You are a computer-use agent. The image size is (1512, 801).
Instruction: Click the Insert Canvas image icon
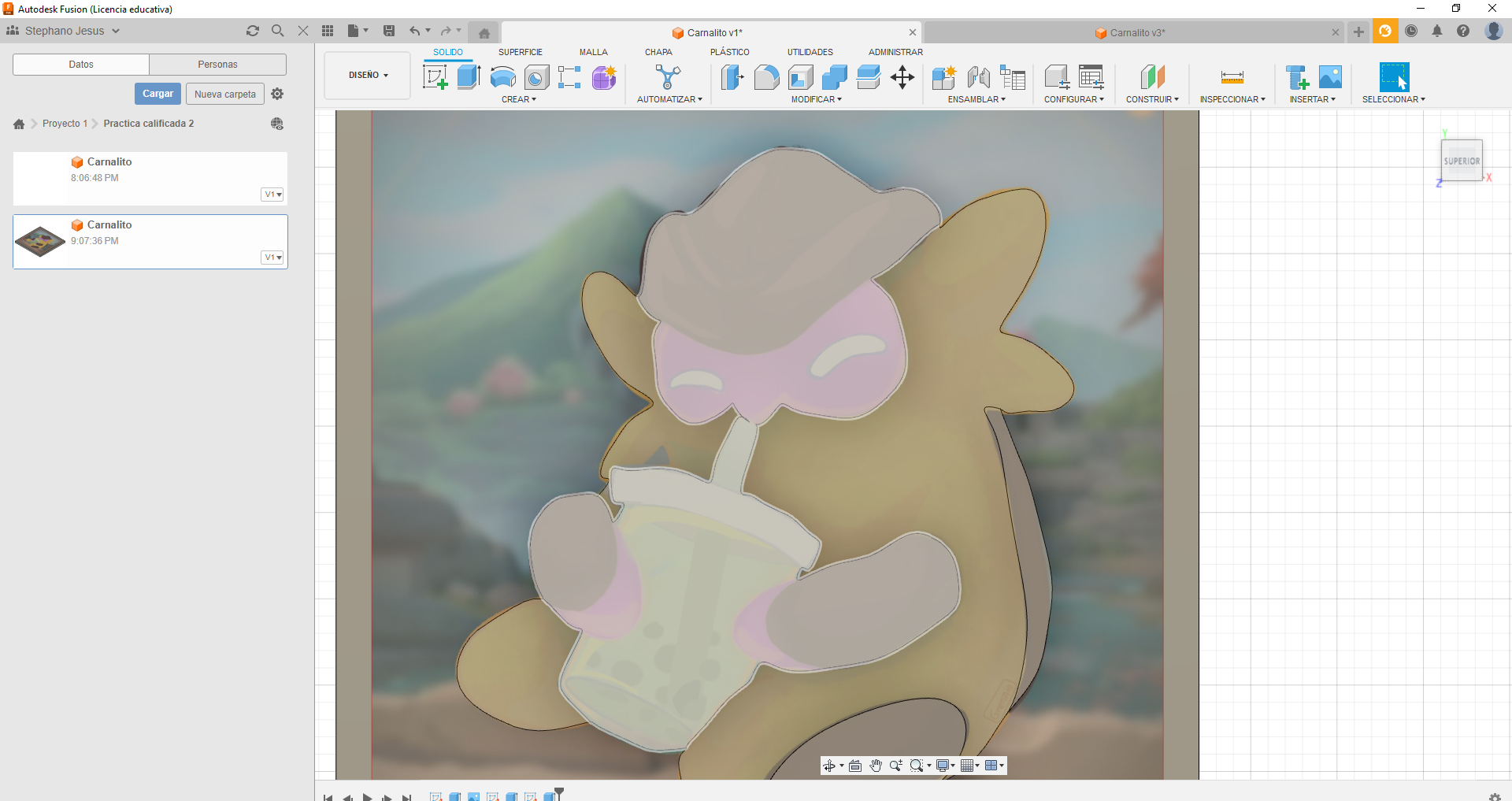click(x=1330, y=77)
